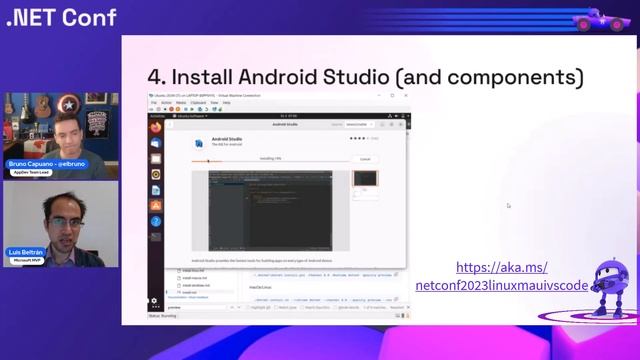The height and width of the screenshot is (360, 640).
Task: Open the Help menu in Virtual Machine Connection
Action: 227,103
